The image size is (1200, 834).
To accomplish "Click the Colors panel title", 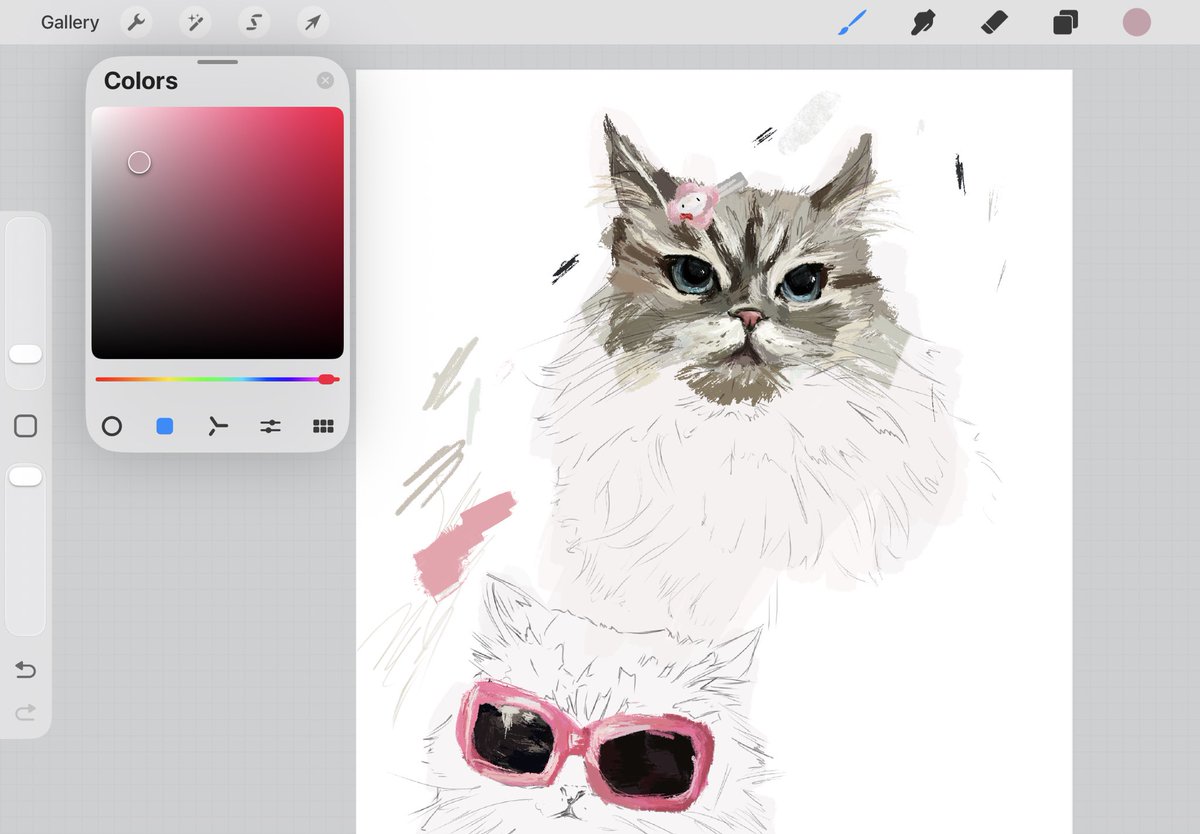I will coord(141,81).
